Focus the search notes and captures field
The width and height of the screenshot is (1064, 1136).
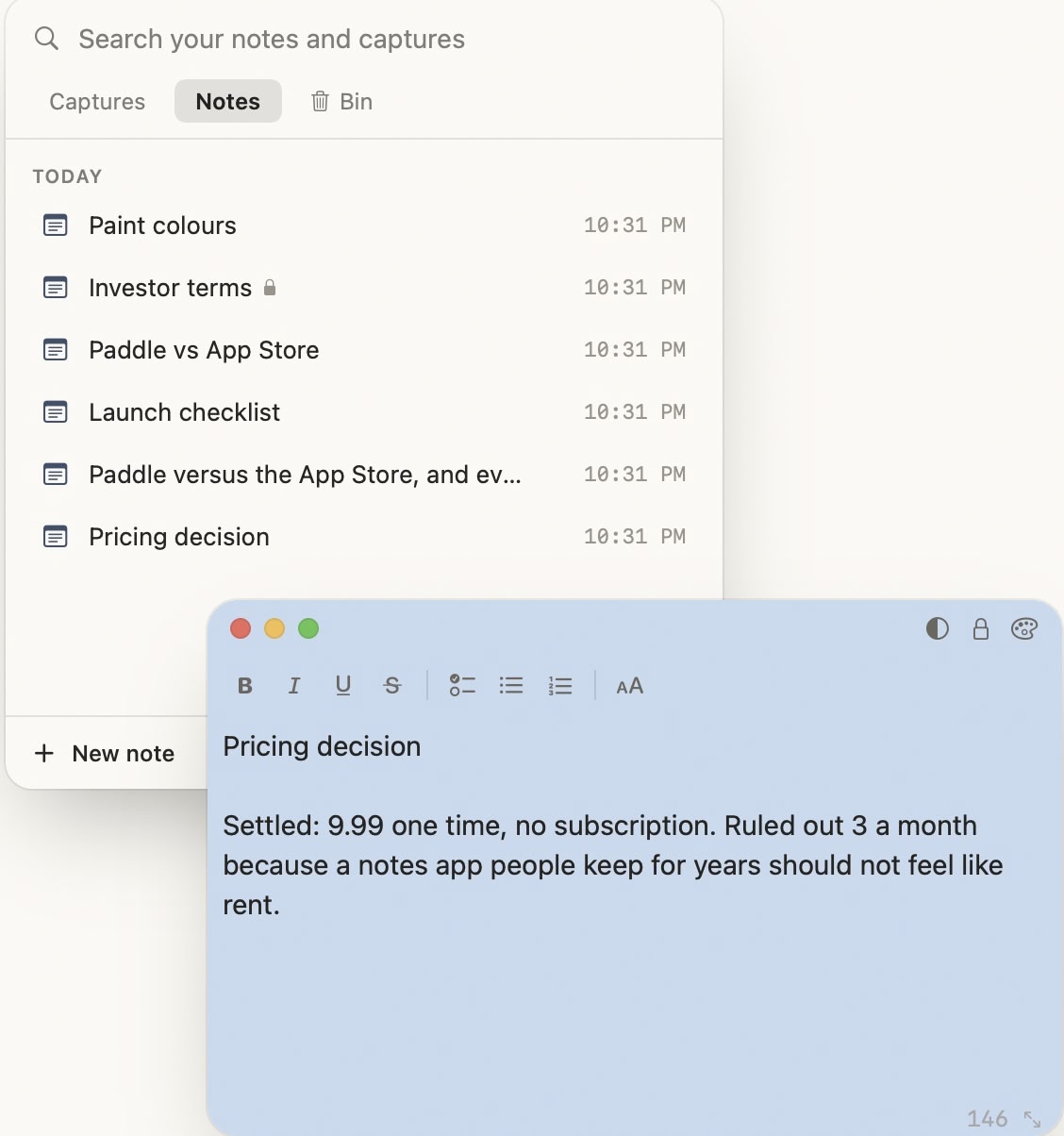pos(364,39)
